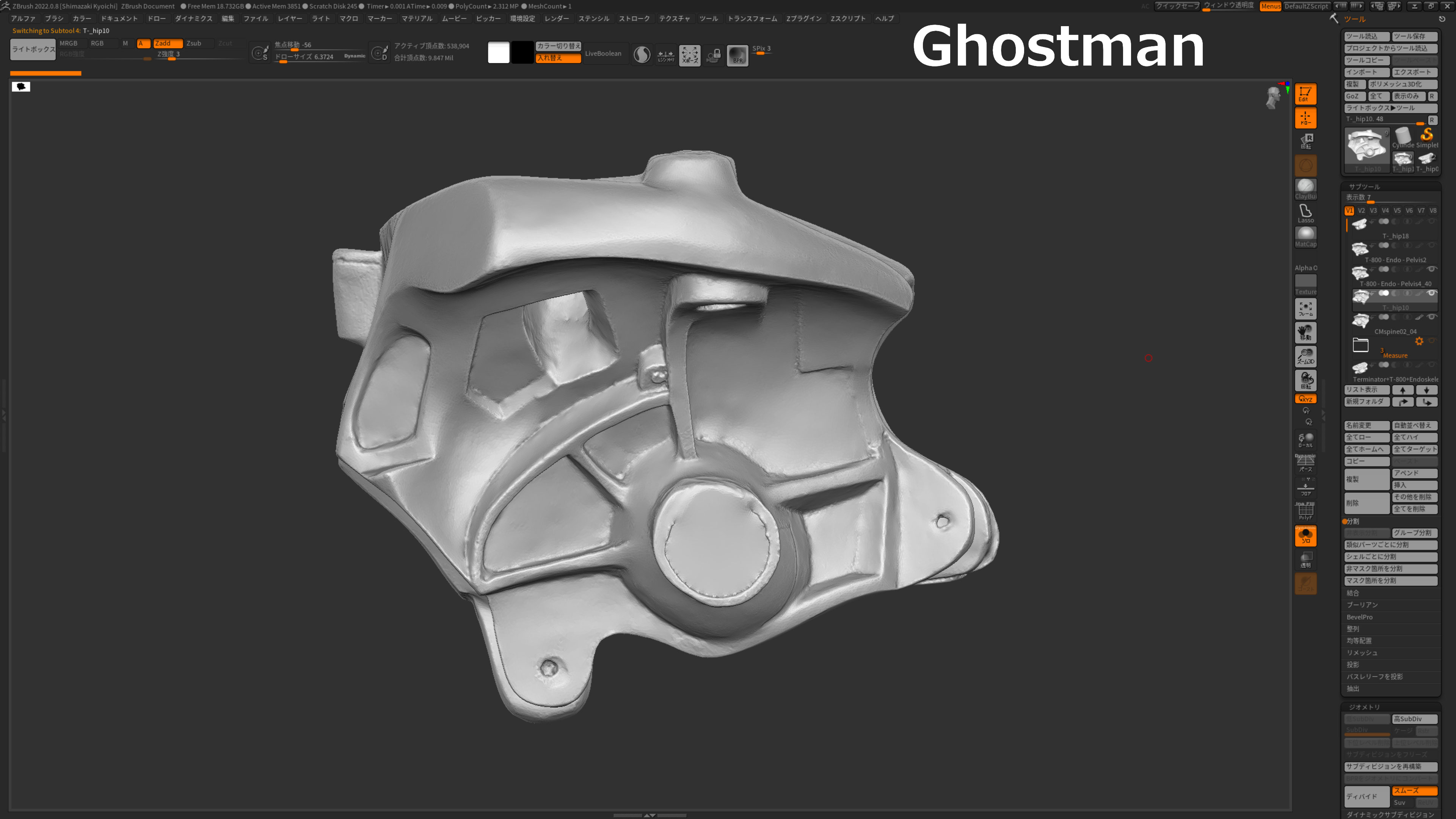This screenshot has height=819, width=1456.
Task: Toggle the Solo mode icon
Action: click(x=1305, y=536)
